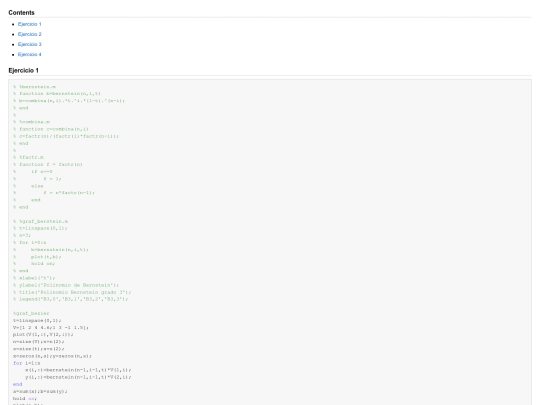This screenshot has width=540, height=405.
Task: Click the 'y(i,:)=bernstein(n-1,i-1,t)*V(2,i);' line
Action: [78, 377]
